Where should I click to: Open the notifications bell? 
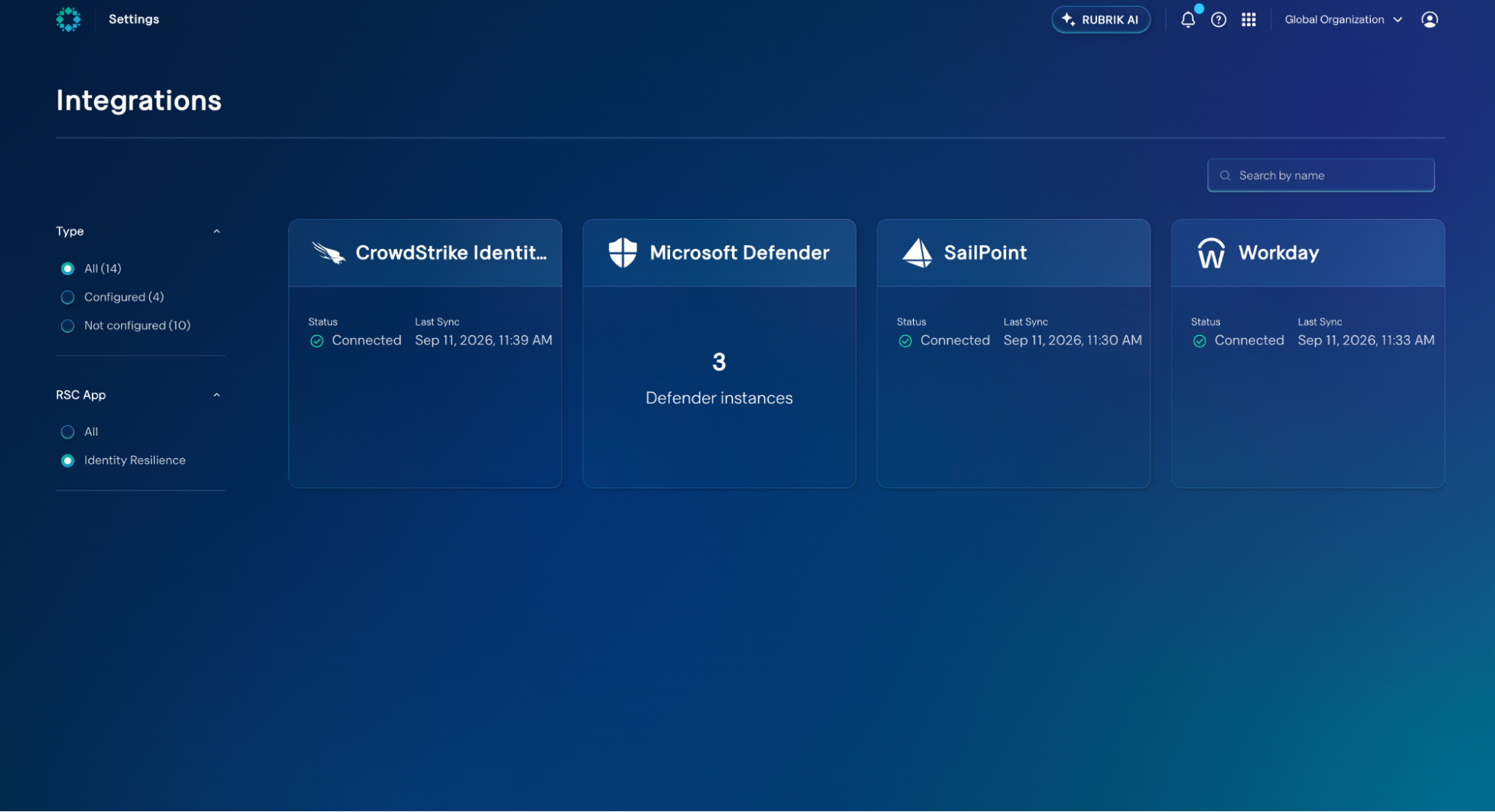point(1188,19)
